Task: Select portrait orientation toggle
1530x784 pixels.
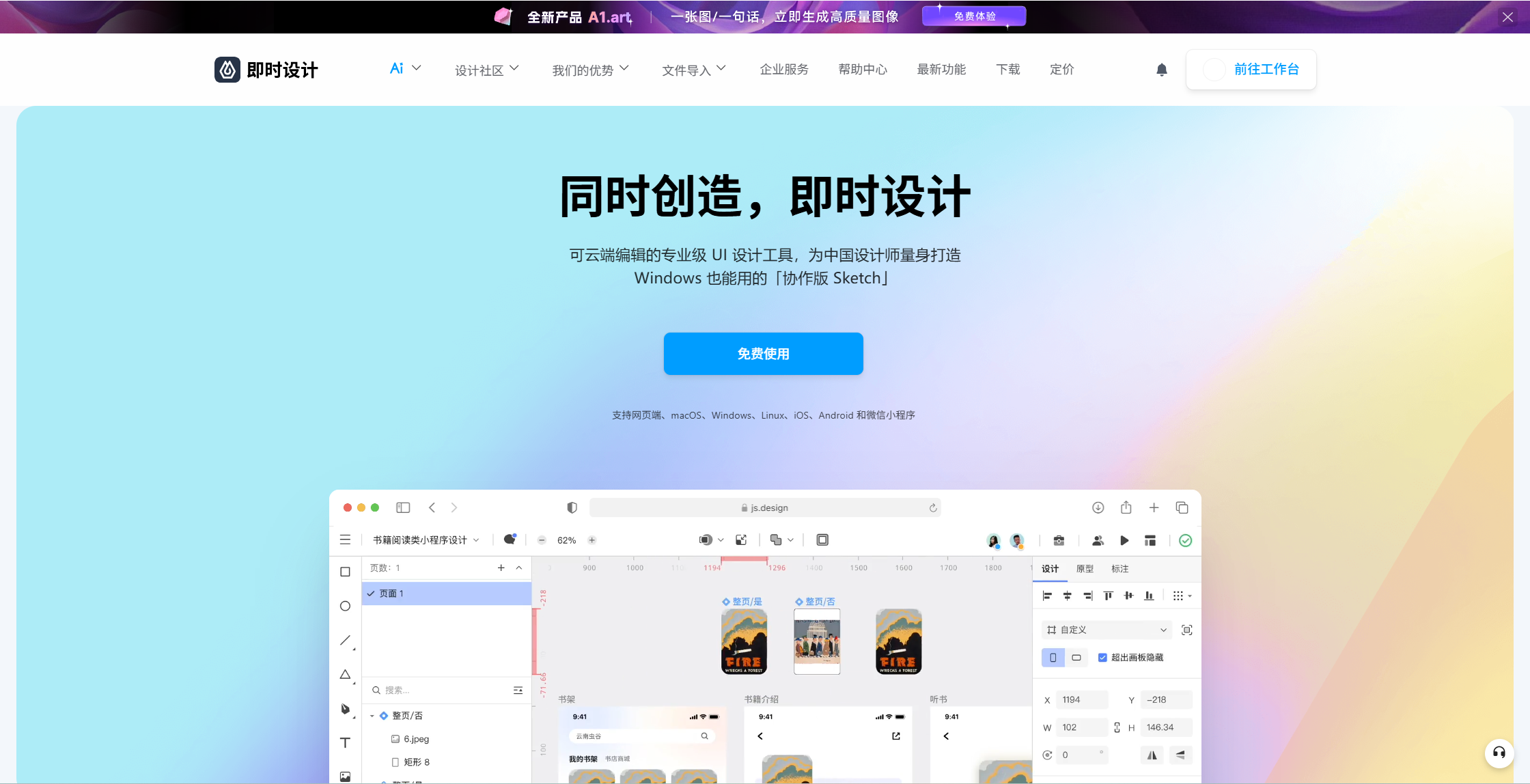Action: (x=1053, y=658)
